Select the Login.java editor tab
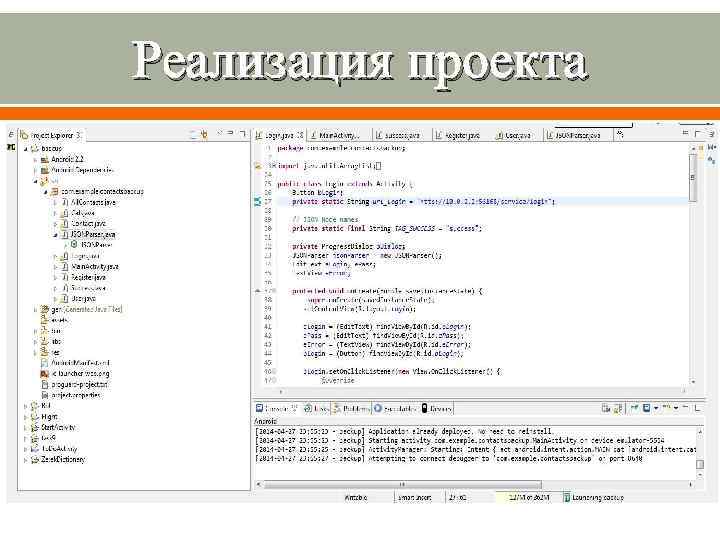Screen dimensions: 720x540 280,135
